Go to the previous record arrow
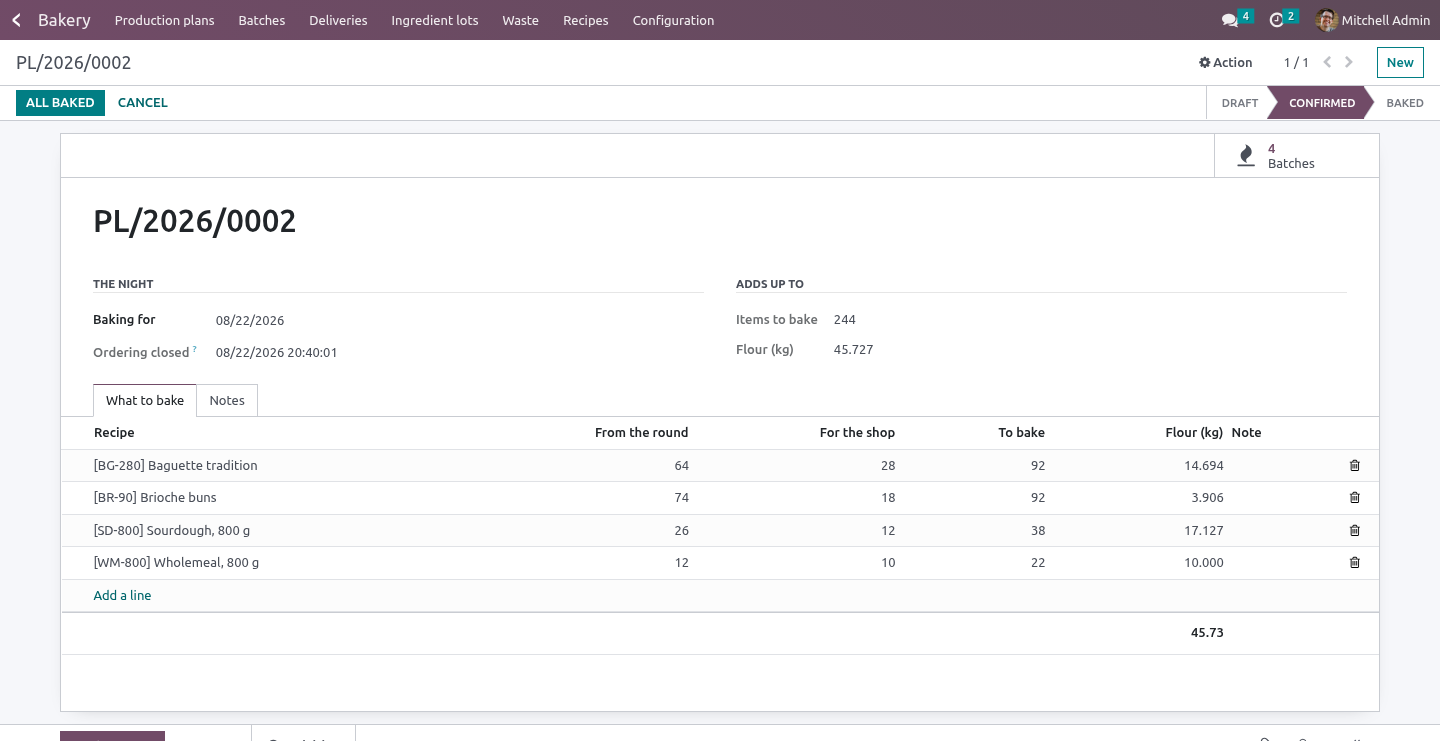The height and width of the screenshot is (741, 1440). [x=1327, y=62]
